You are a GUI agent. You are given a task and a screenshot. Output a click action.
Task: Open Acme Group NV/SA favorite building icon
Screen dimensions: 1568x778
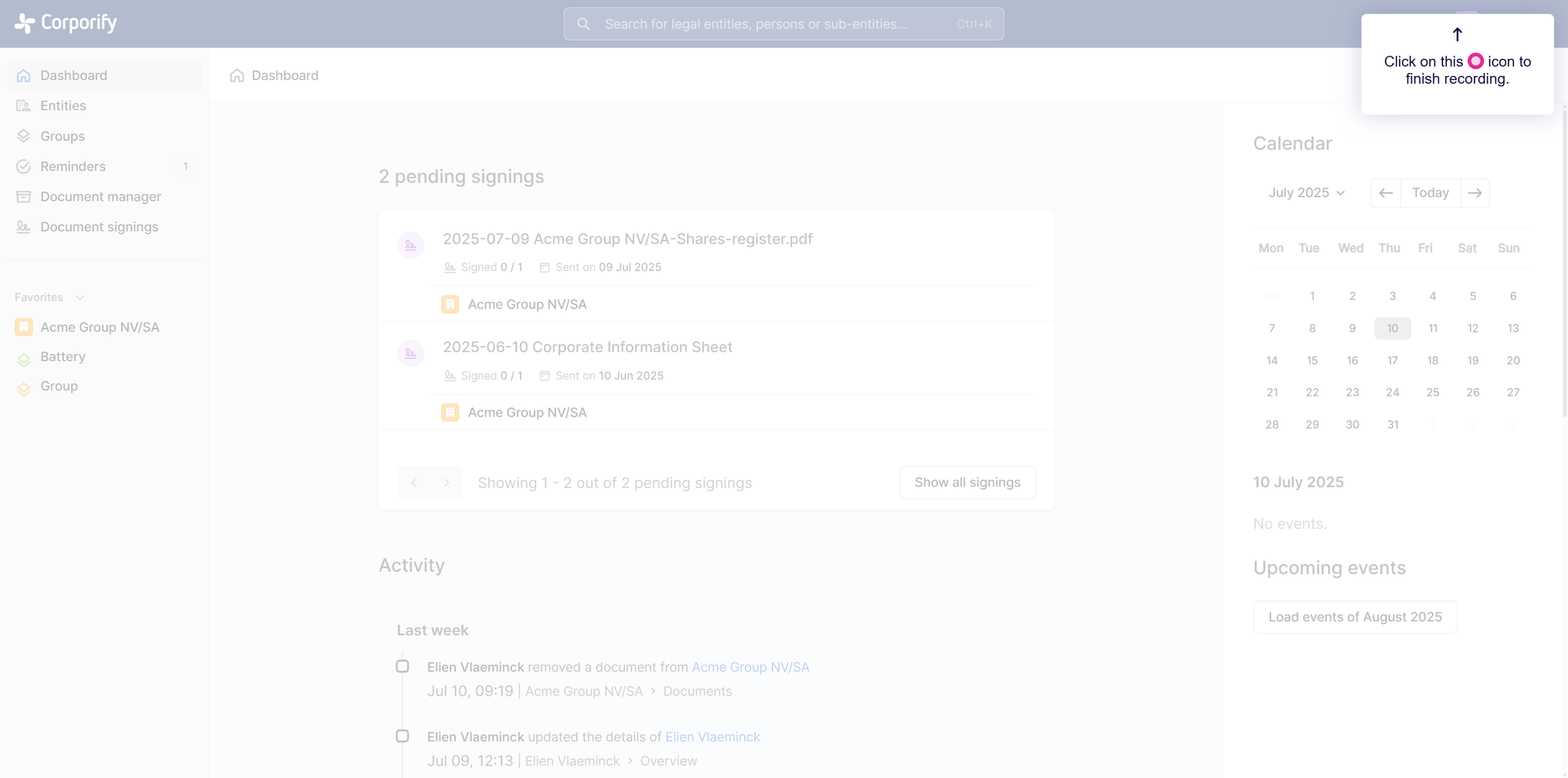click(x=23, y=327)
